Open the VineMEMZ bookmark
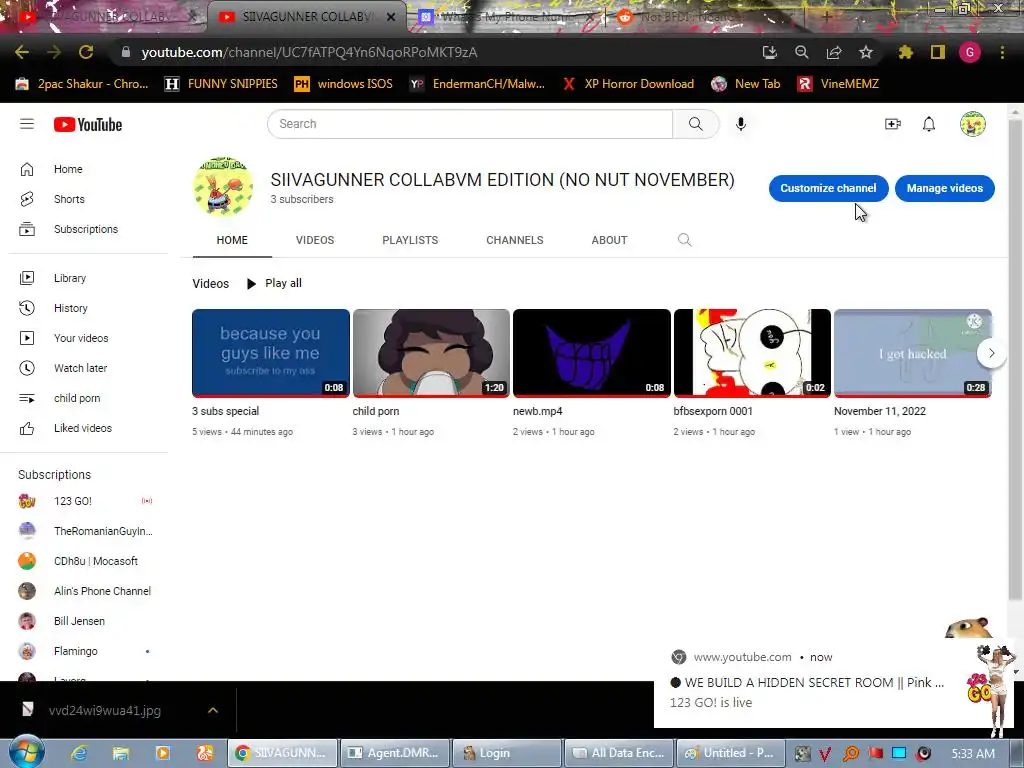Image resolution: width=1024 pixels, height=768 pixels. 839,84
